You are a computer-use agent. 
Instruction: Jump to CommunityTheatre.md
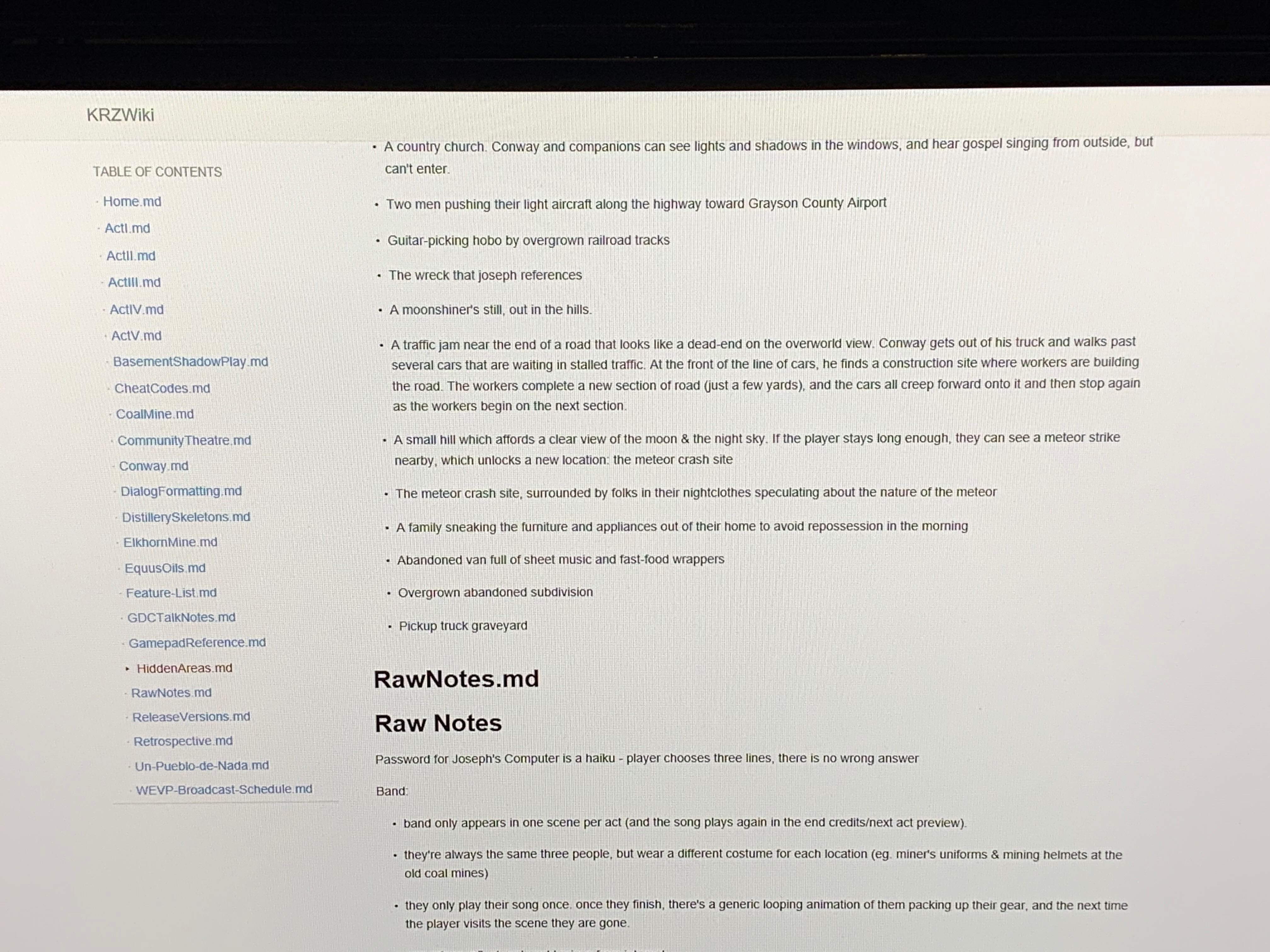point(184,440)
